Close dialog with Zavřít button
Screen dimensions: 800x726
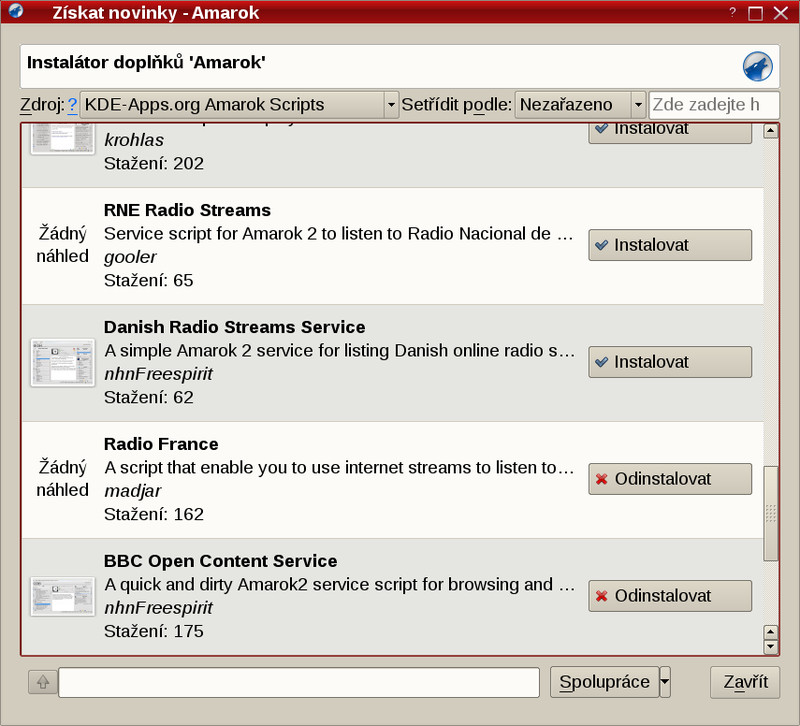[745, 682]
